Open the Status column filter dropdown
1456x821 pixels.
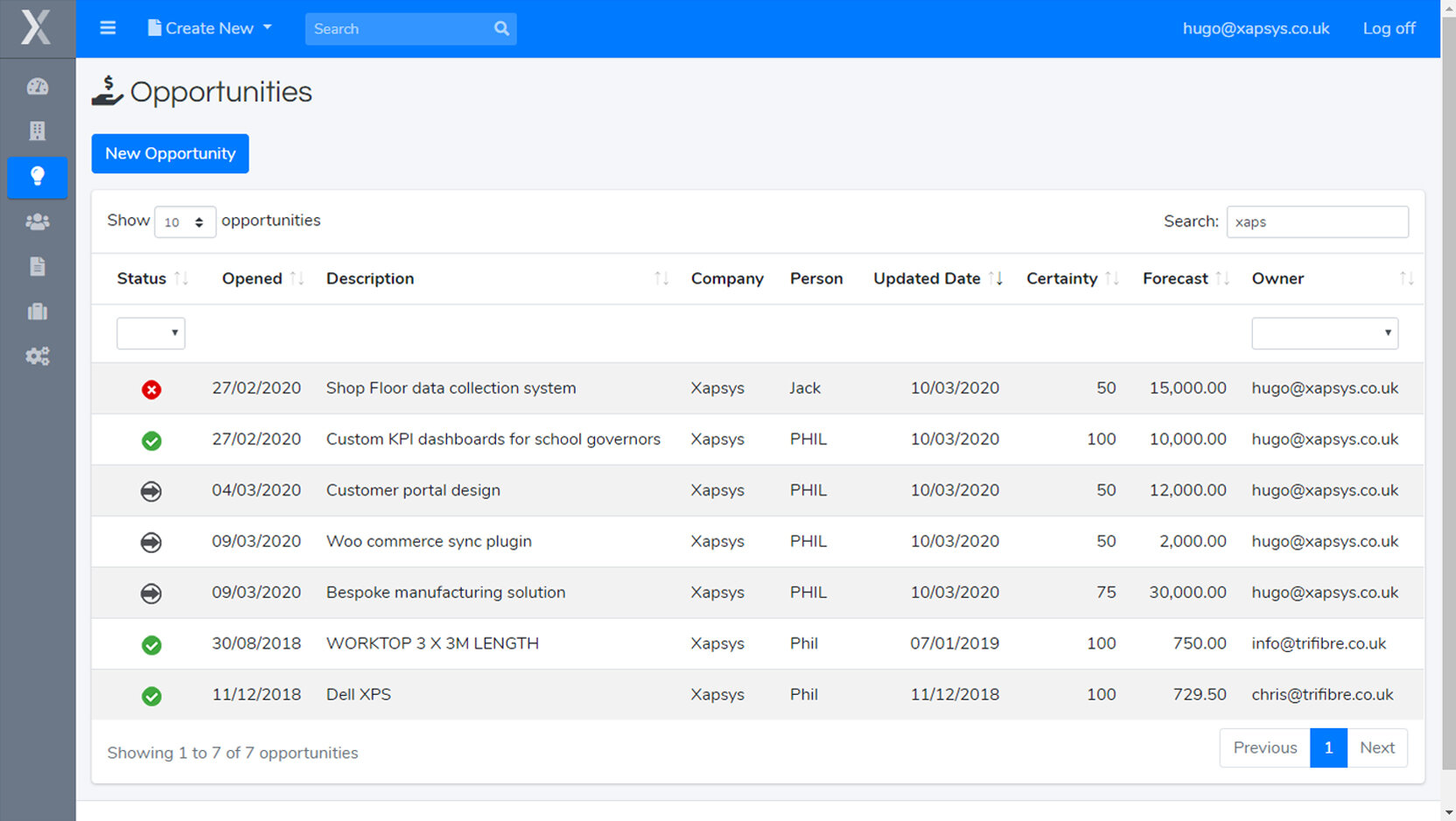[150, 333]
